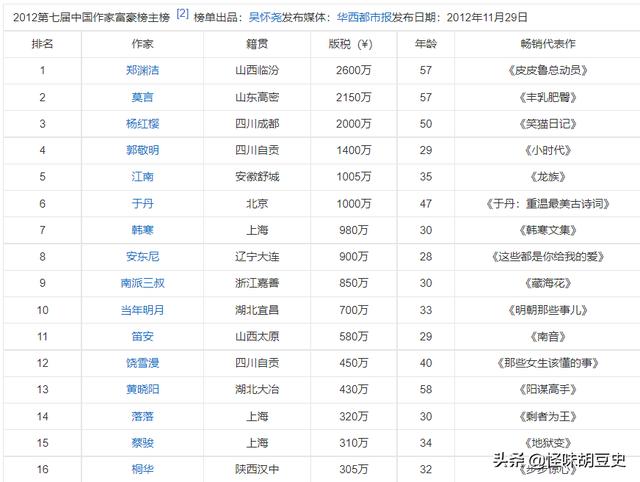The width and height of the screenshot is (640, 482).
Task: Open the link for author 当年明月
Action: 142,310
